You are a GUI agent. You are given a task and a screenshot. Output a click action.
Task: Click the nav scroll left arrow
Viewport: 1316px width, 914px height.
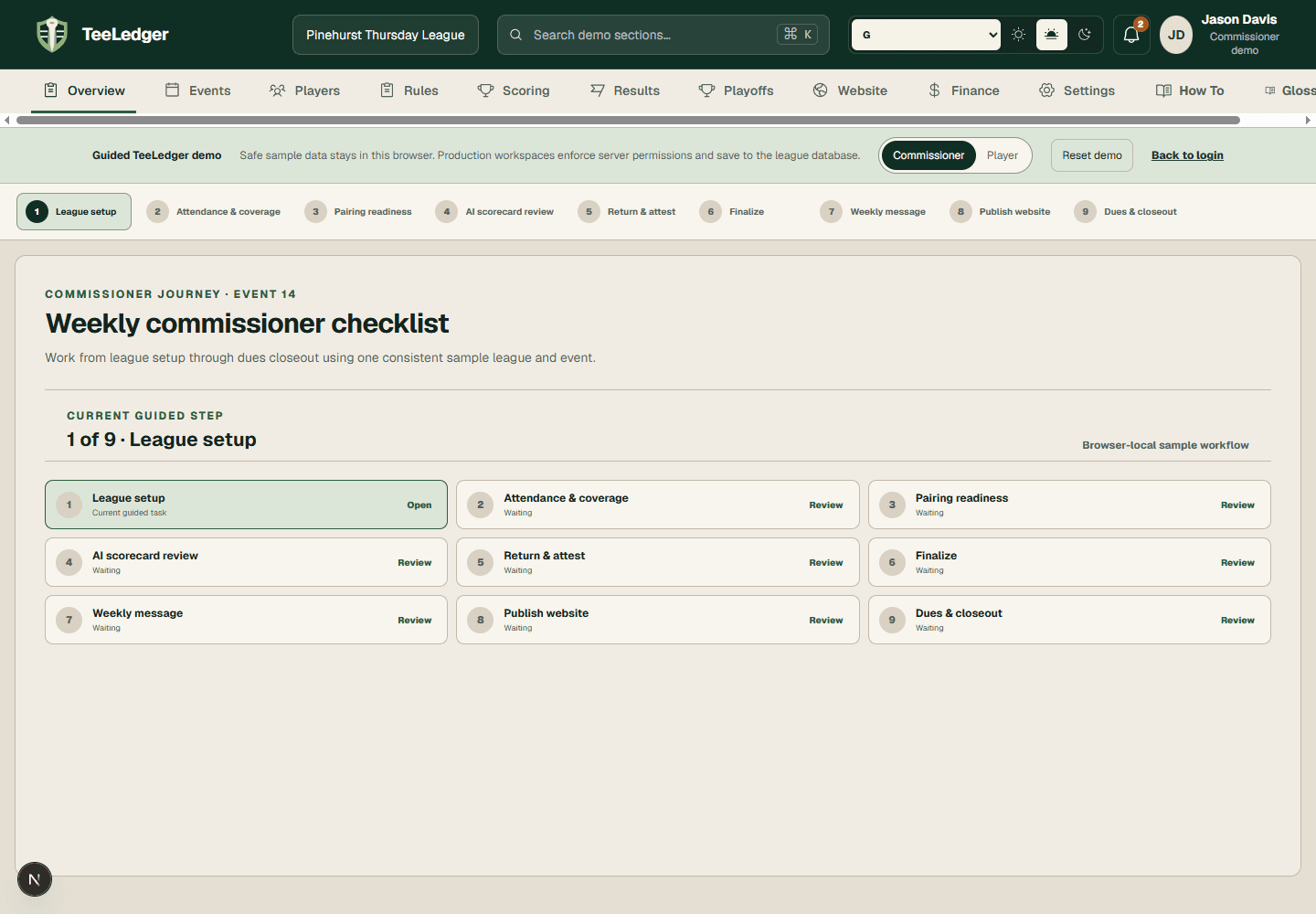pos(7,120)
